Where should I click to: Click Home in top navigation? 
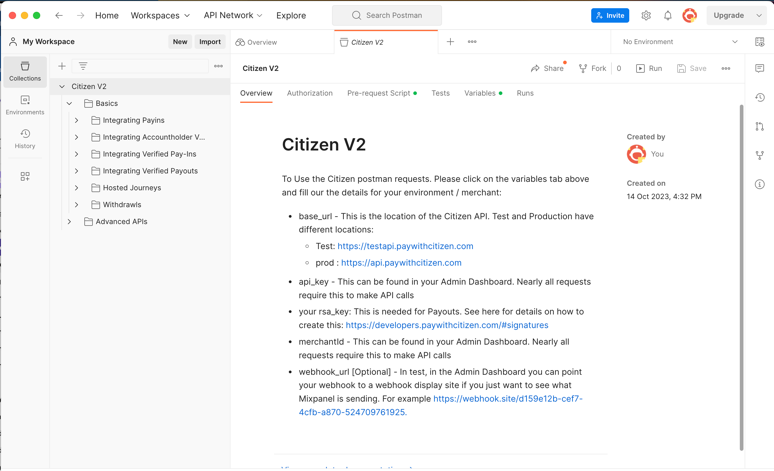[107, 15]
